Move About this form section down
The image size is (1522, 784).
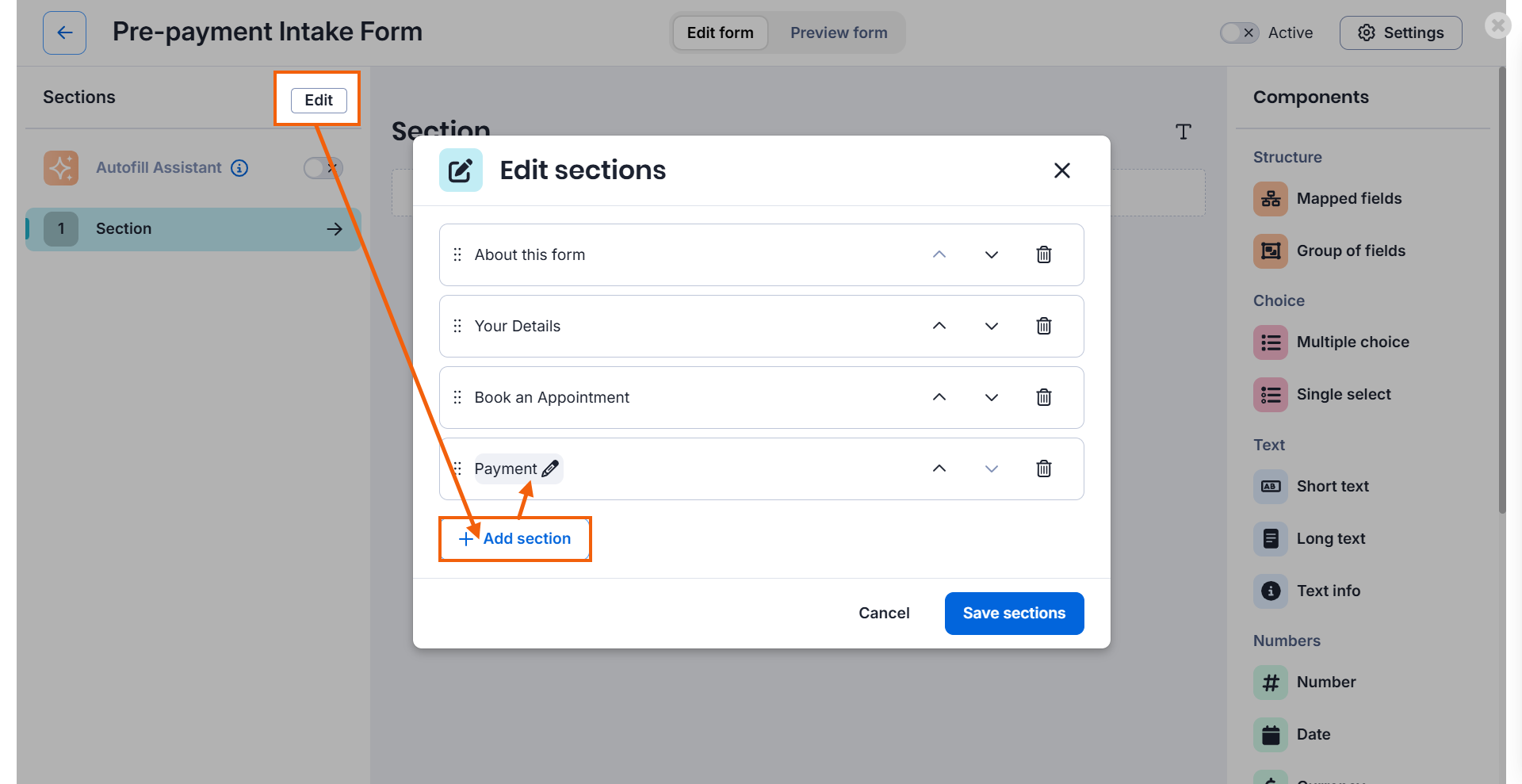pos(992,254)
